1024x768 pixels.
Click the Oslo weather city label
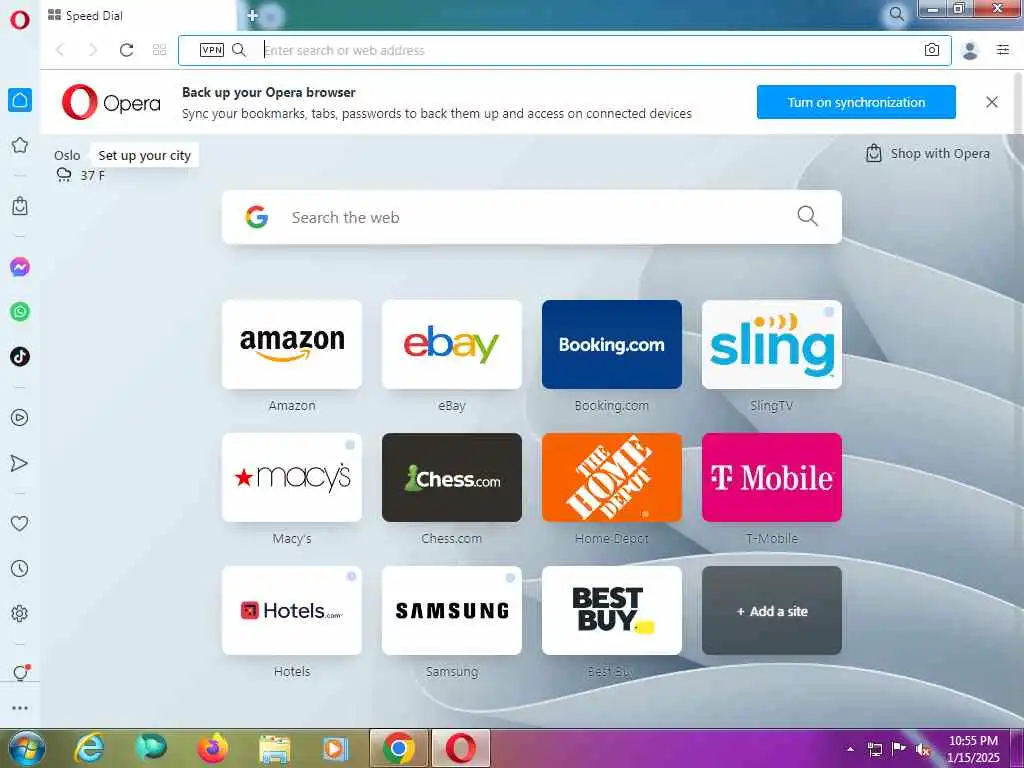[x=67, y=155]
